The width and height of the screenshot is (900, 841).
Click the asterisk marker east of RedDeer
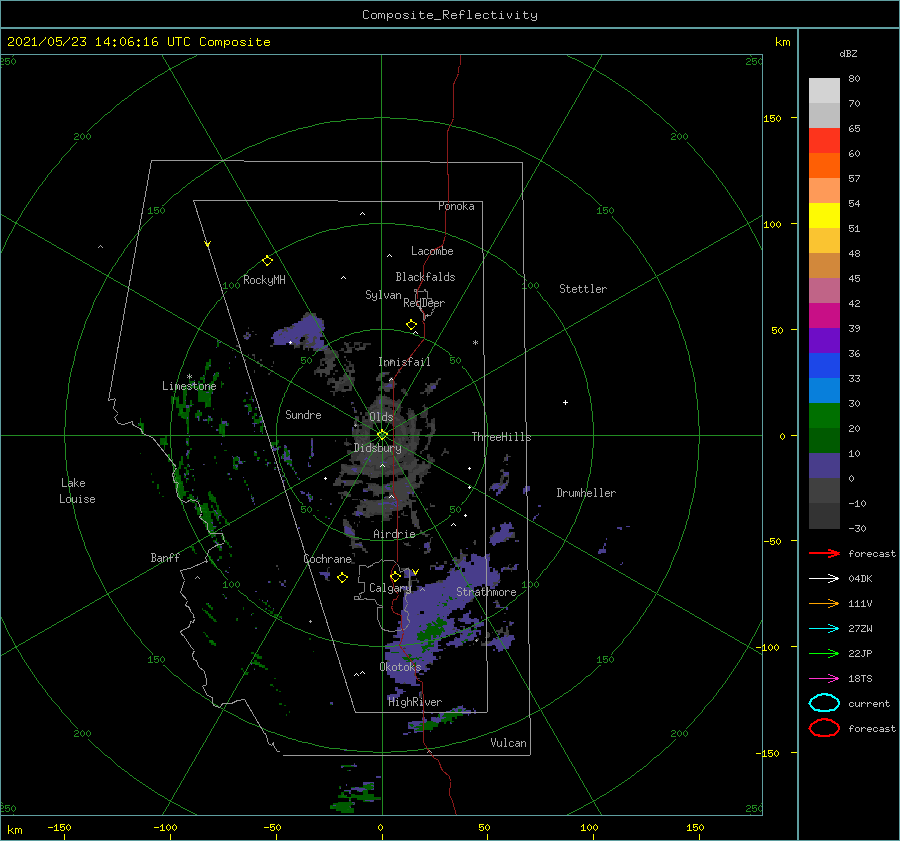475,343
